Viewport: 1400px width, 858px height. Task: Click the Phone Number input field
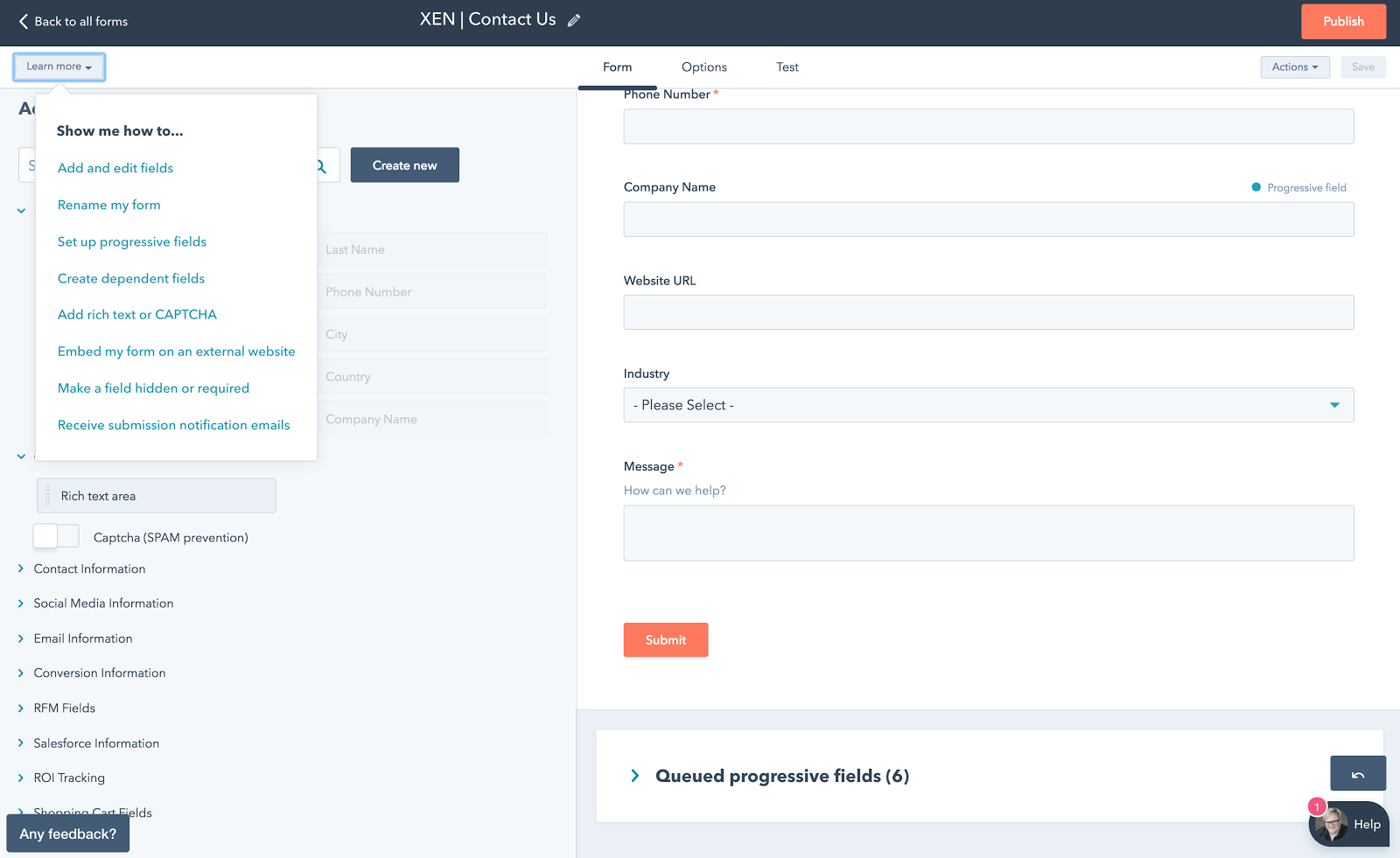click(989, 127)
